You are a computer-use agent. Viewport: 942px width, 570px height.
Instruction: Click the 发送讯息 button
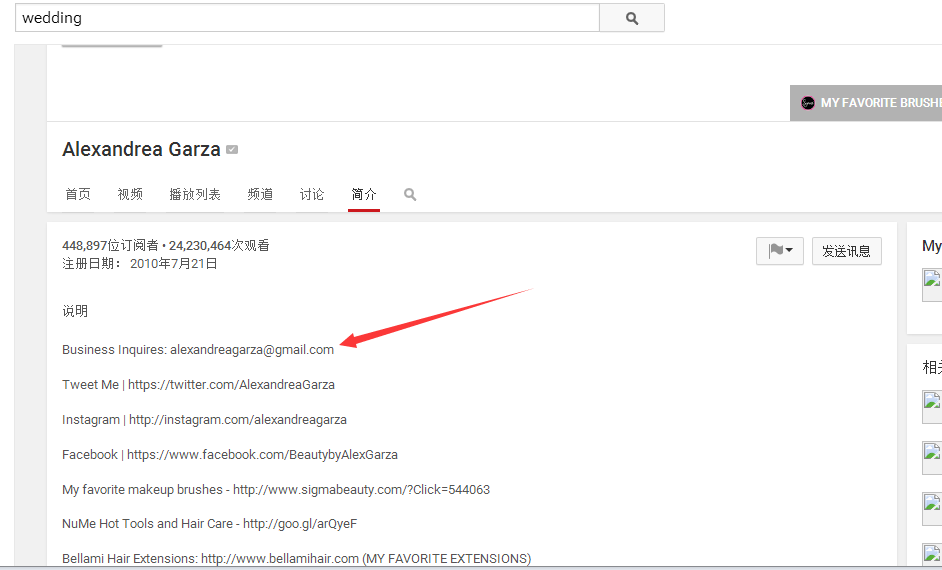(846, 251)
